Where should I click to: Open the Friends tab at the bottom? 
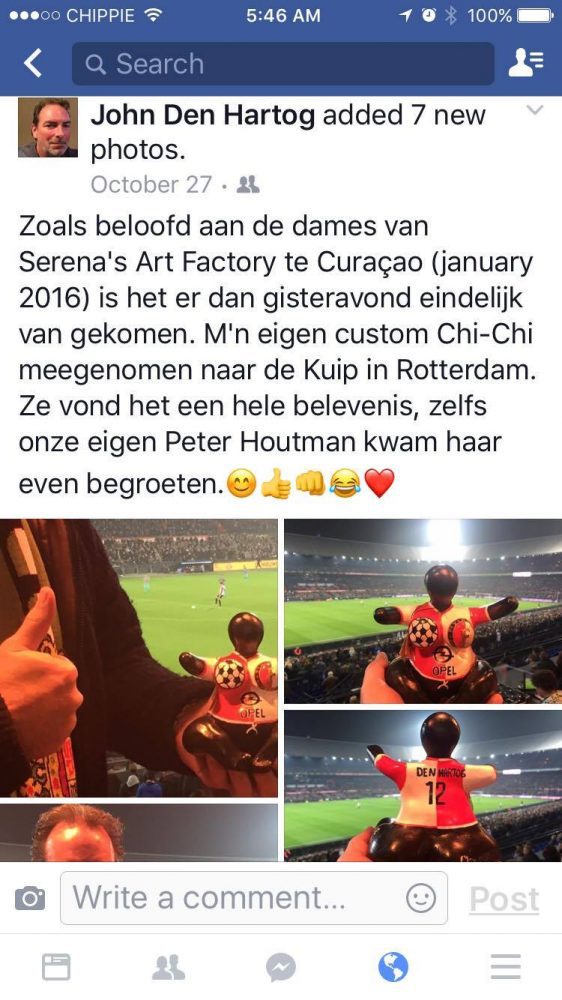click(168, 967)
